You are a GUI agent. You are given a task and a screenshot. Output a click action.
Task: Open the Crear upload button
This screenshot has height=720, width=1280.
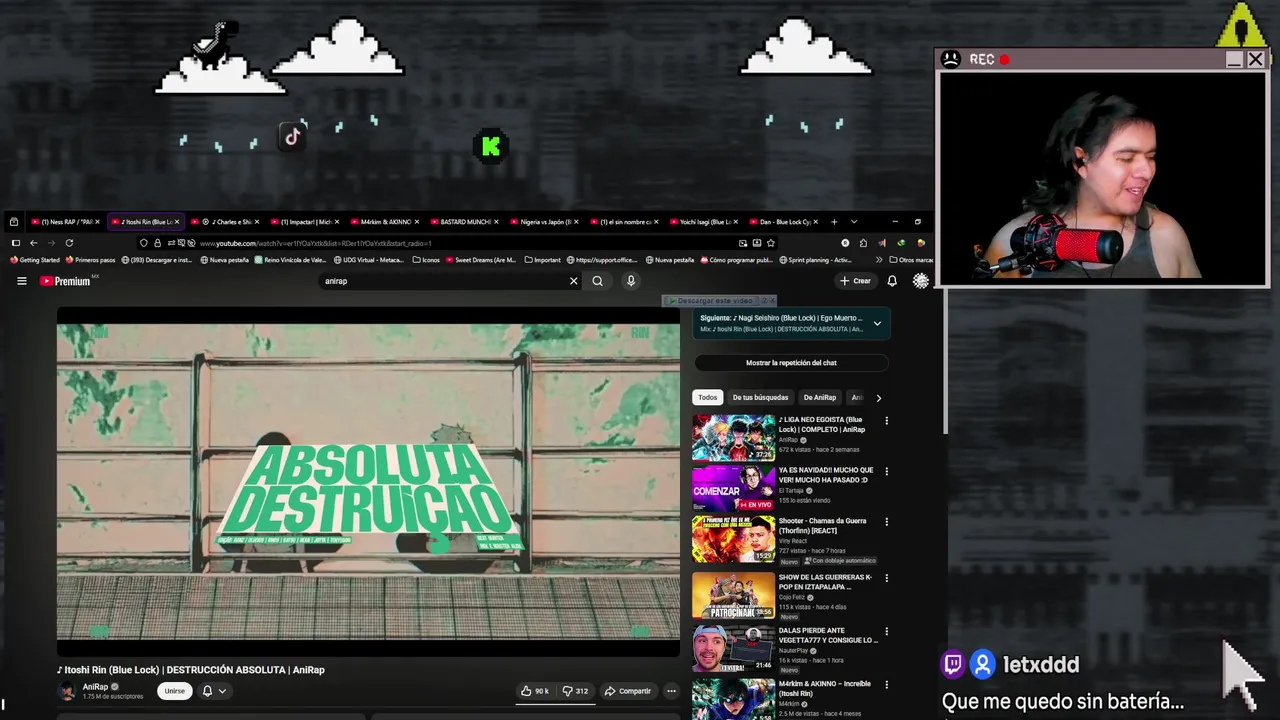[x=855, y=281]
